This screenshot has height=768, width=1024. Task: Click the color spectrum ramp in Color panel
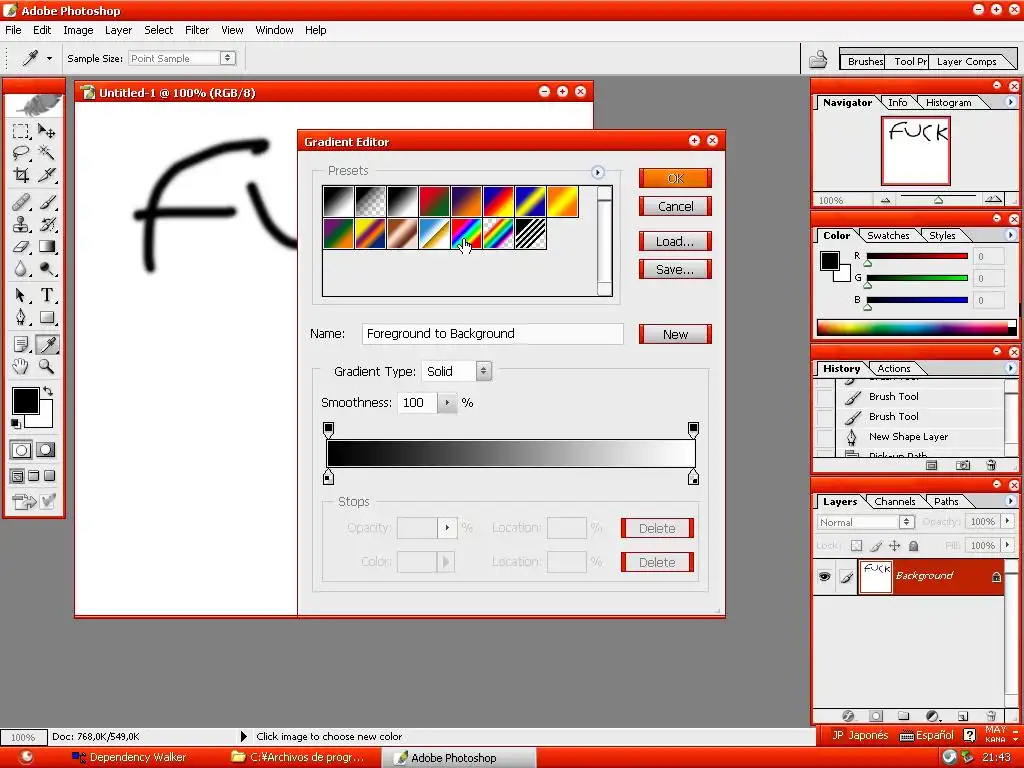[x=916, y=328]
